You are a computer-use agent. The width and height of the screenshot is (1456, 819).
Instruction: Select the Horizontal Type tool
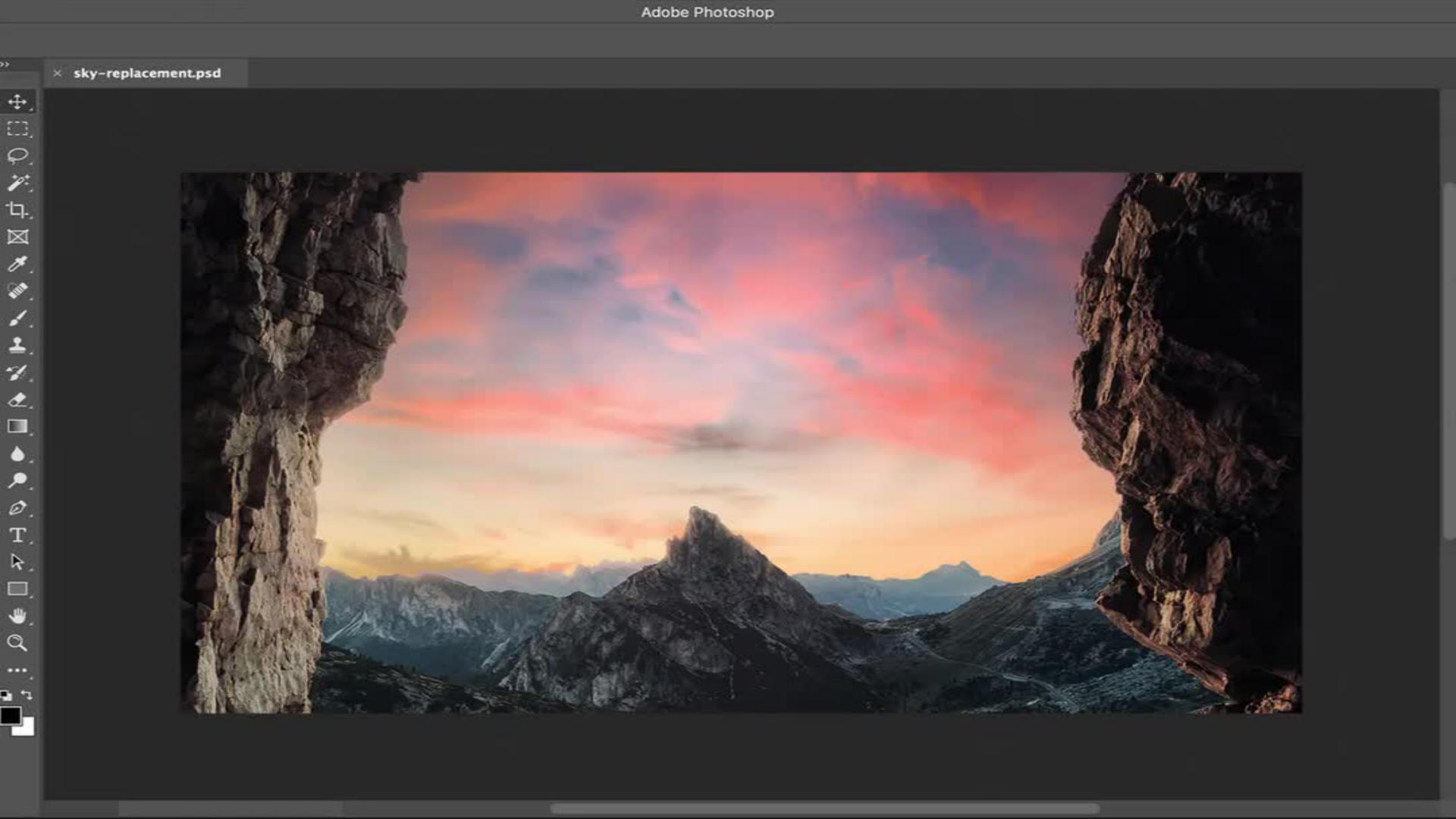17,535
